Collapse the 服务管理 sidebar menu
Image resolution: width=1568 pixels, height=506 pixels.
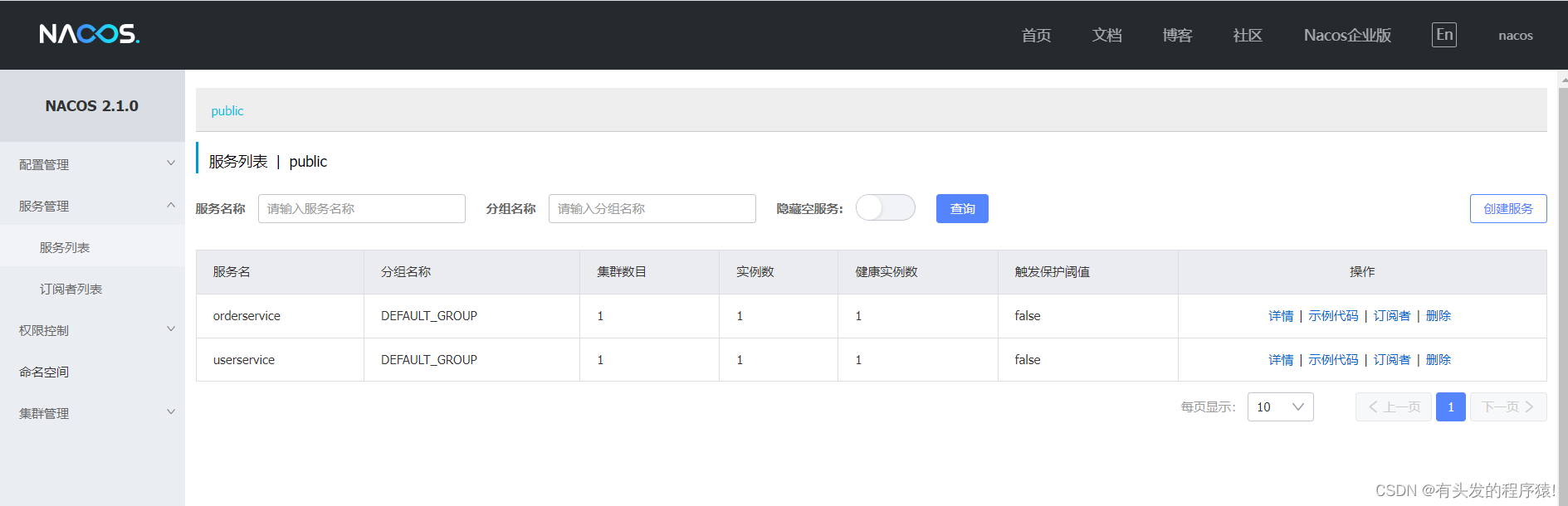coord(91,206)
